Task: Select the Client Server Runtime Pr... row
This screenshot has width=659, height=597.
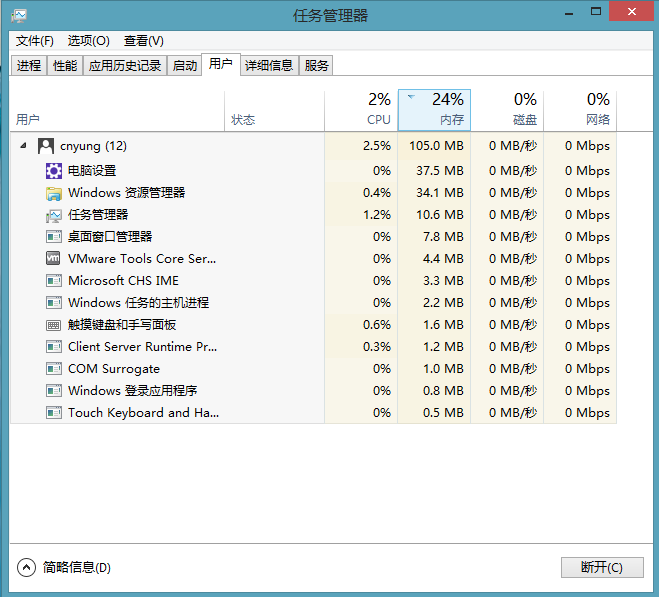Action: [314, 347]
